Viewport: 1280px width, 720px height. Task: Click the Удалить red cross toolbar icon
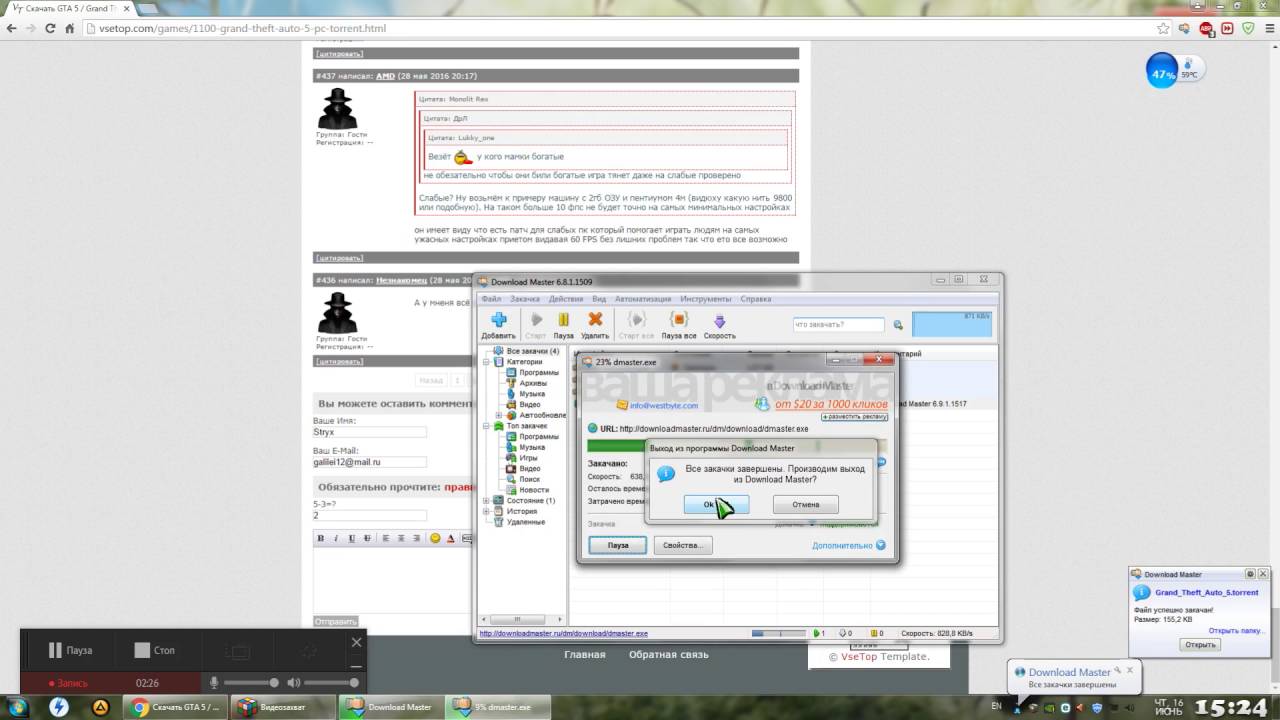(595, 320)
